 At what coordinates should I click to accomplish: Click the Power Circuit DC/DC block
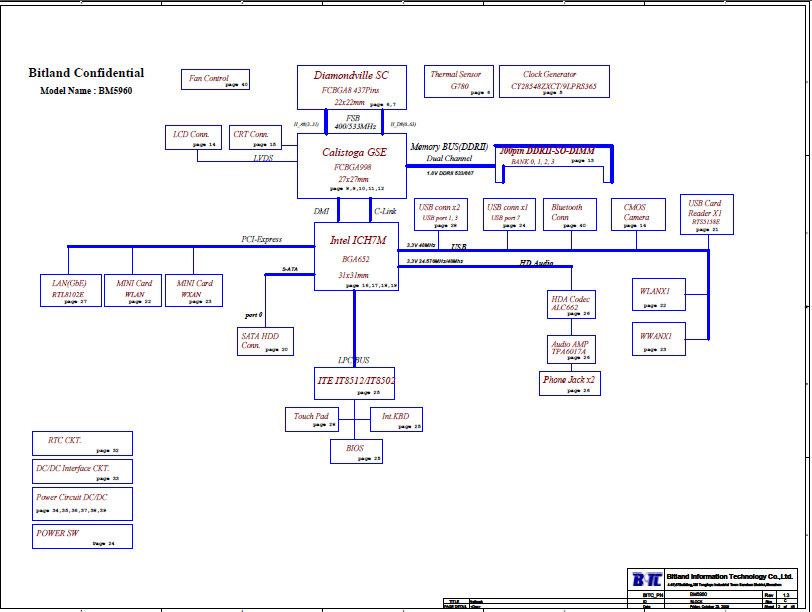pos(82,504)
